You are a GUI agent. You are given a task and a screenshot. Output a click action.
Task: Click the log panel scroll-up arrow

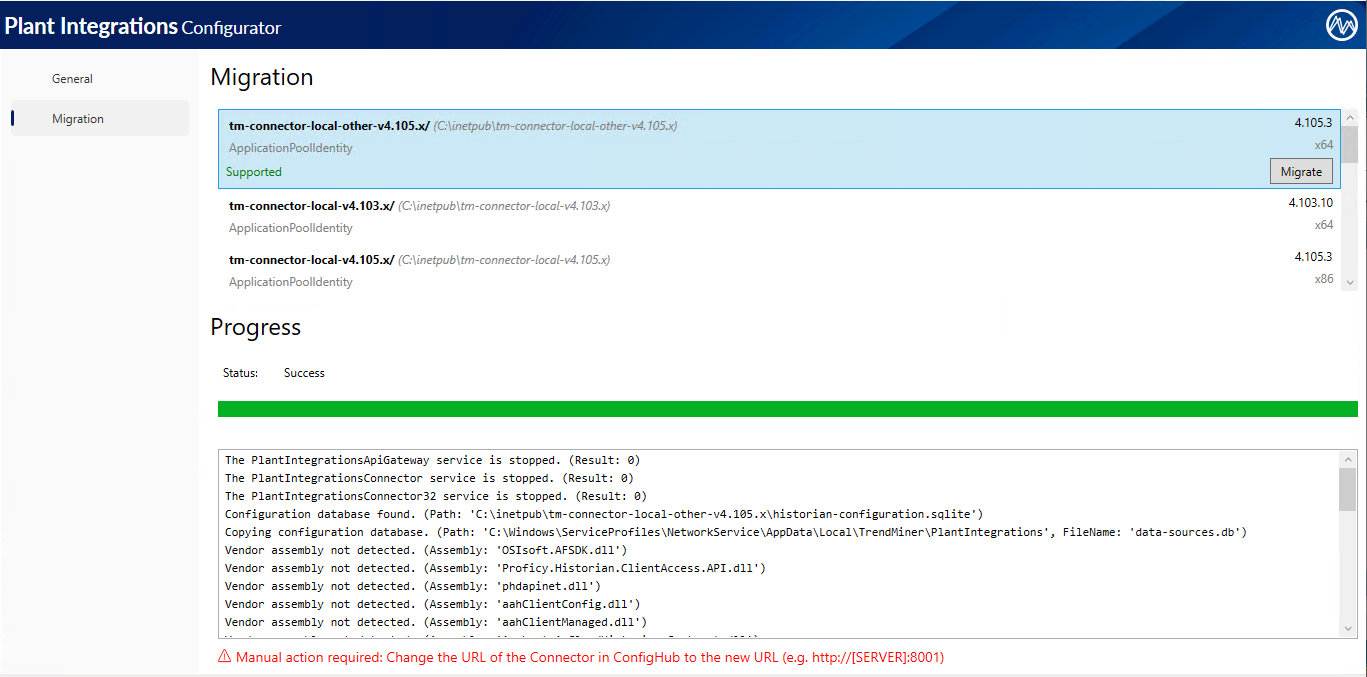(1348, 459)
